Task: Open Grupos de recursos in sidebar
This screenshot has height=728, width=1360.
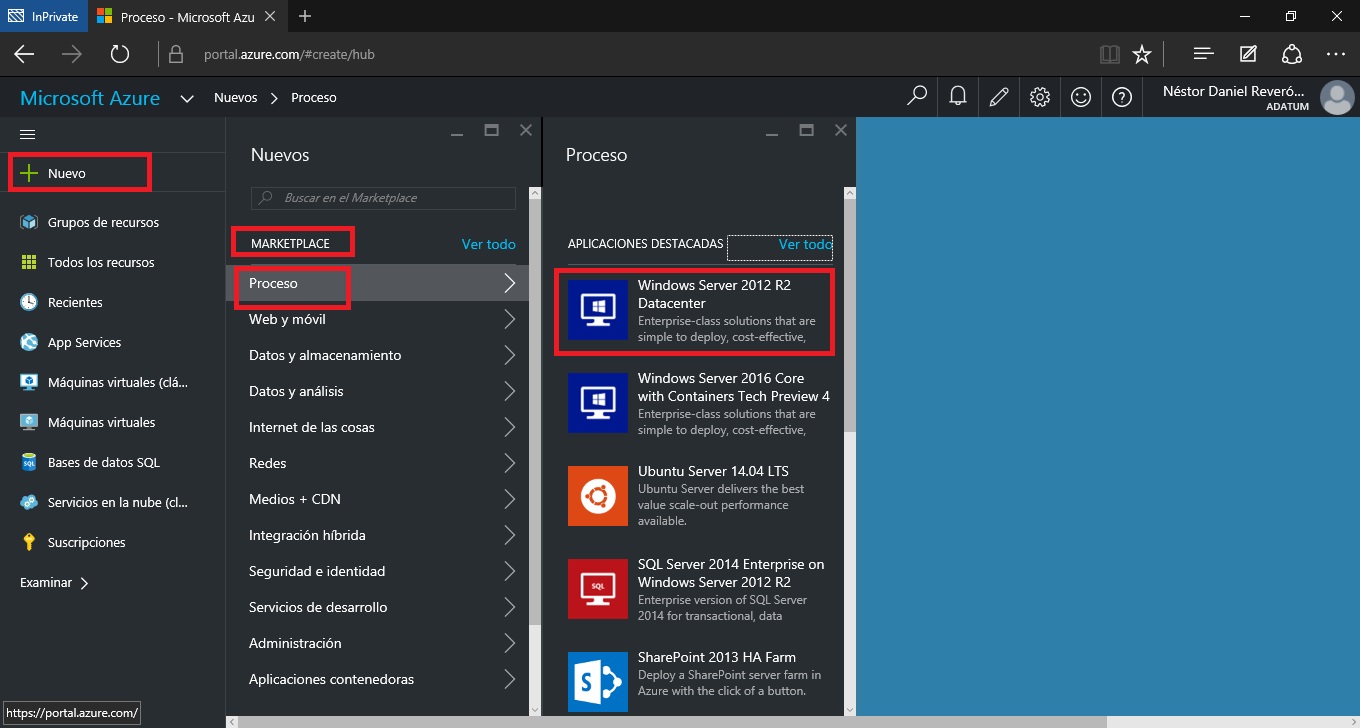Action: (x=103, y=222)
